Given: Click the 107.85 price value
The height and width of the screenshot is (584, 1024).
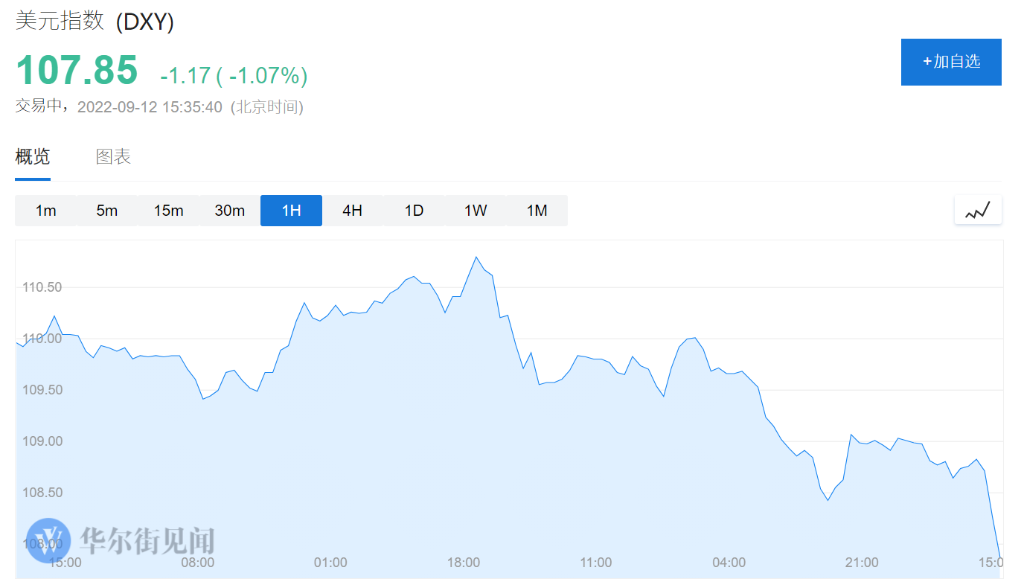Looking at the screenshot, I should (x=76, y=71).
